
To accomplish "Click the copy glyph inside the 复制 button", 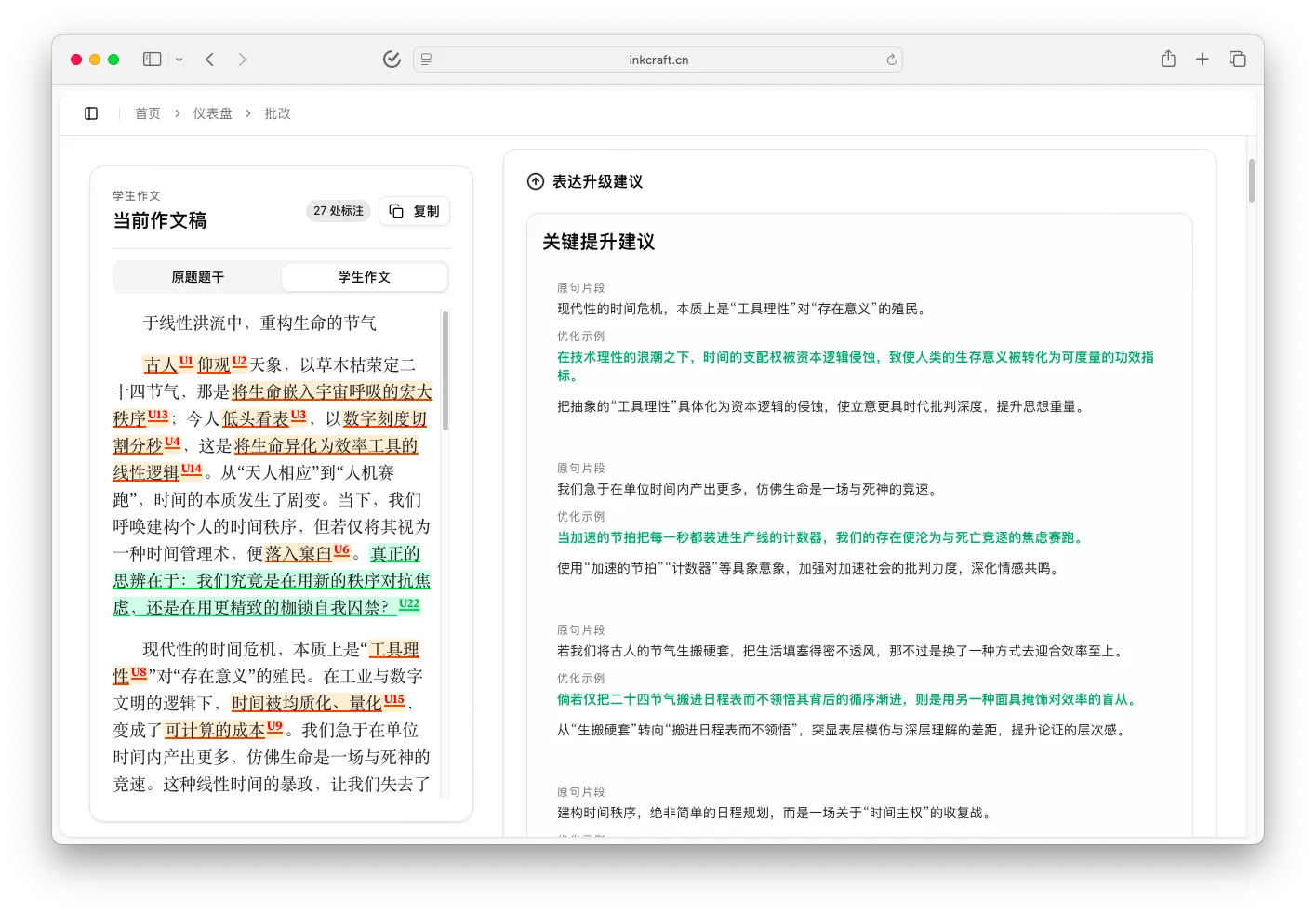I will (x=396, y=211).
